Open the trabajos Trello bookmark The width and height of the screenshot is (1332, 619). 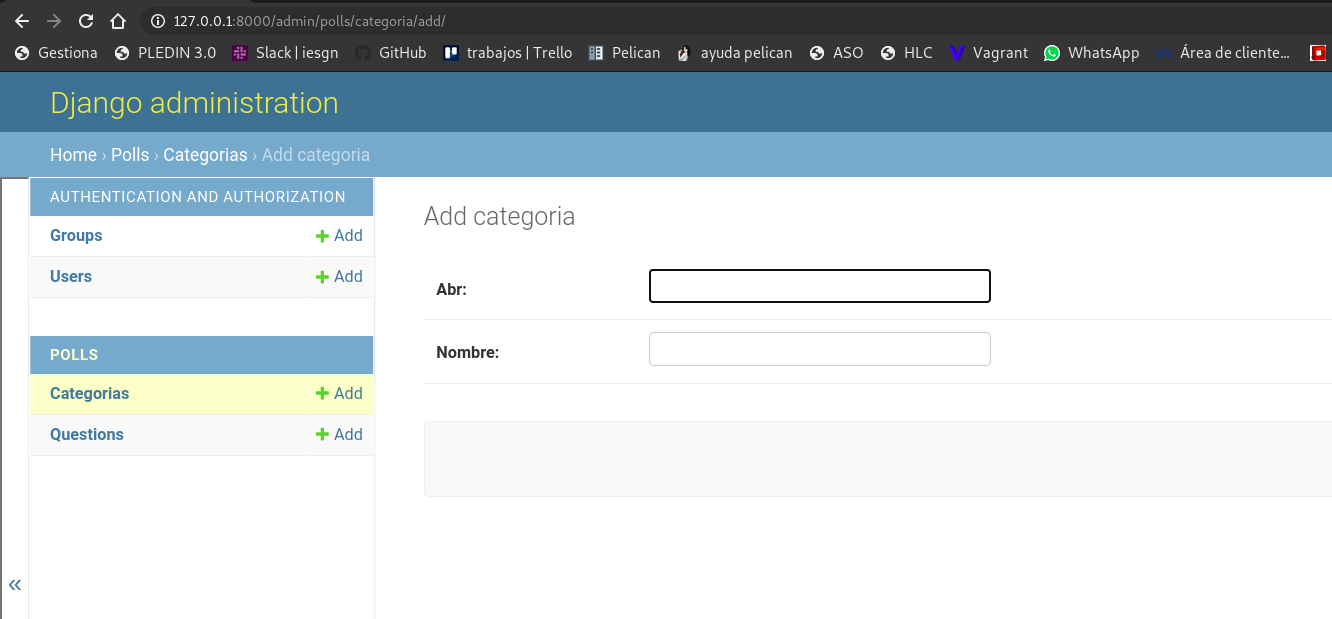coord(508,53)
